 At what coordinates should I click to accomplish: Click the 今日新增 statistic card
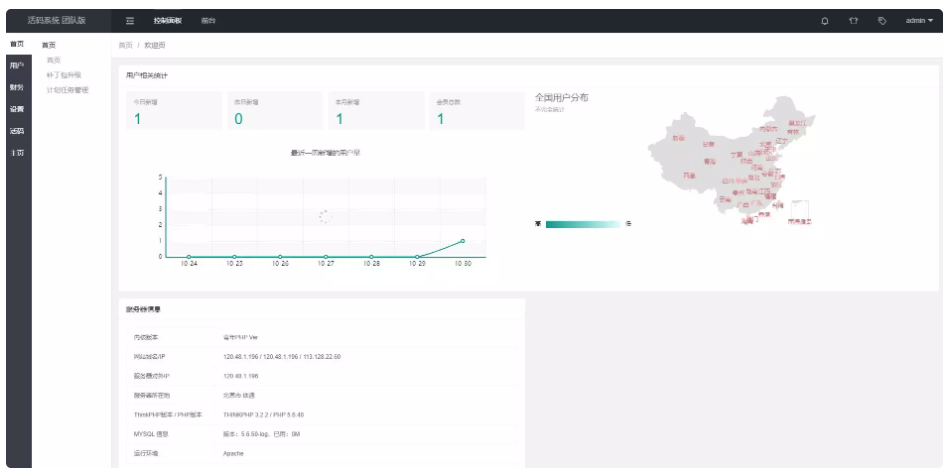[174, 111]
